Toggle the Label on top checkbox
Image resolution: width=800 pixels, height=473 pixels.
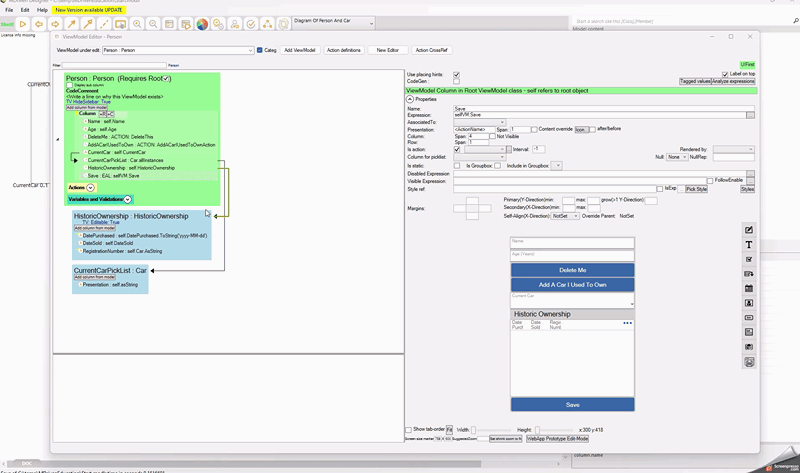(x=723, y=75)
